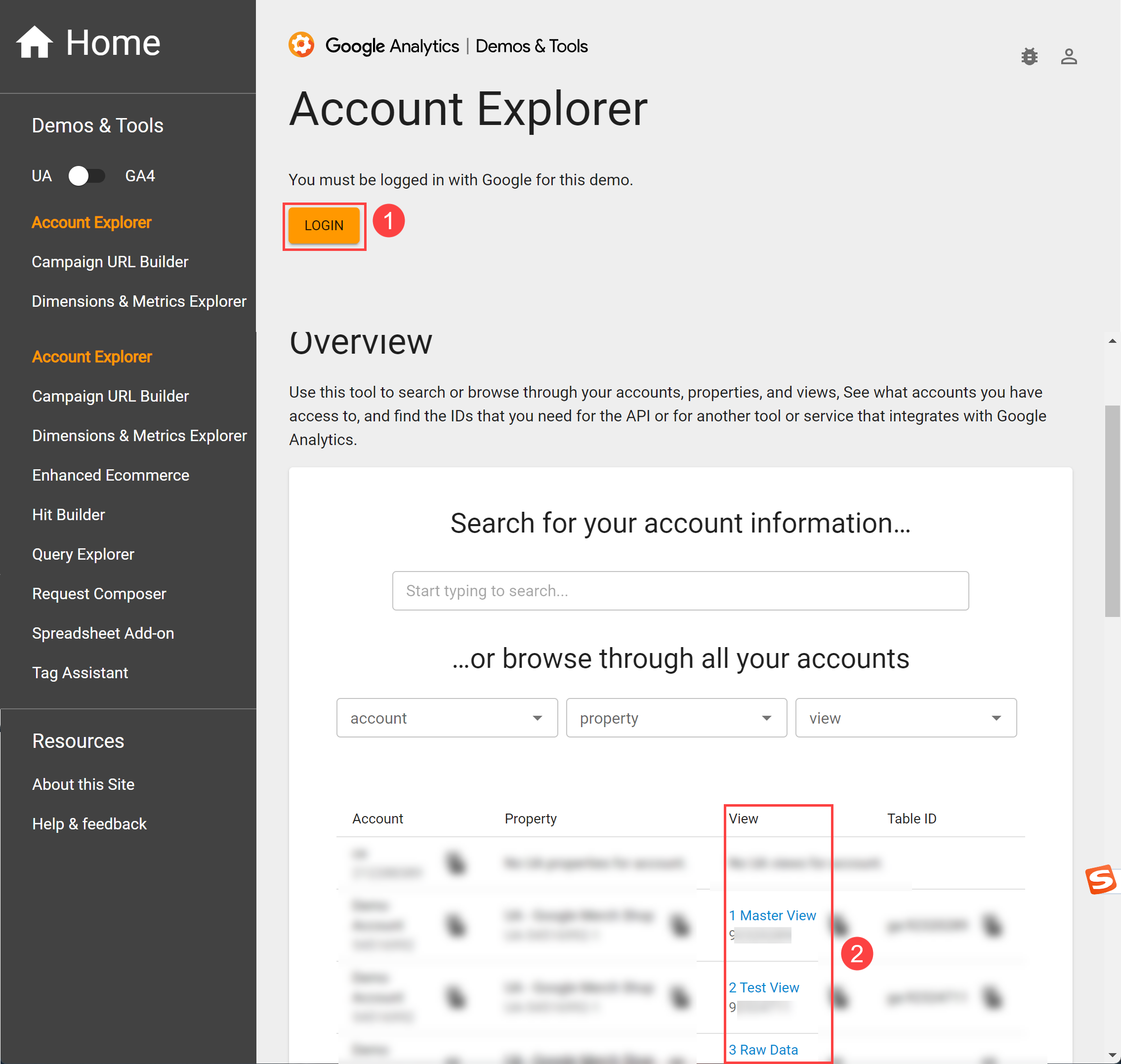Toggle the UA/GA4 switch
Image resolution: width=1121 pixels, height=1064 pixels.
(86, 176)
